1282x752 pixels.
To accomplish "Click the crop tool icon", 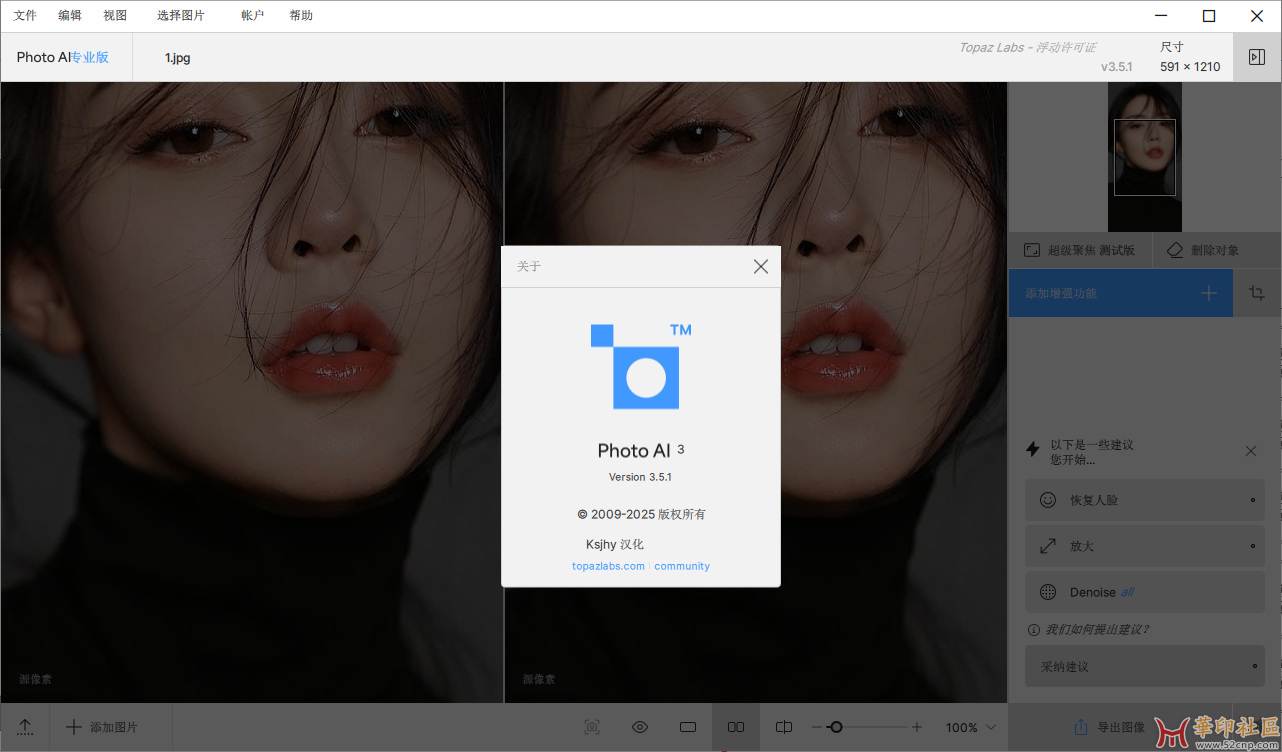I will pyautogui.click(x=1257, y=293).
